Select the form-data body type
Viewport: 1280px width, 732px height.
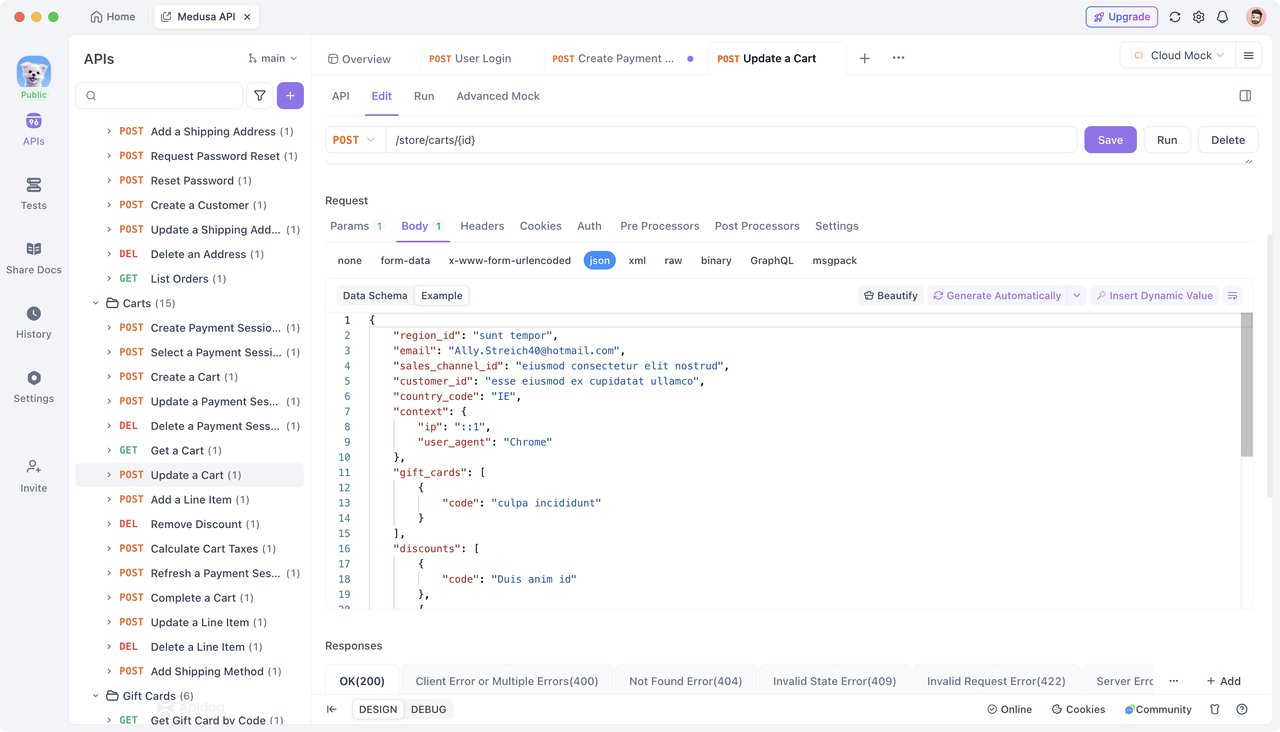(405, 260)
